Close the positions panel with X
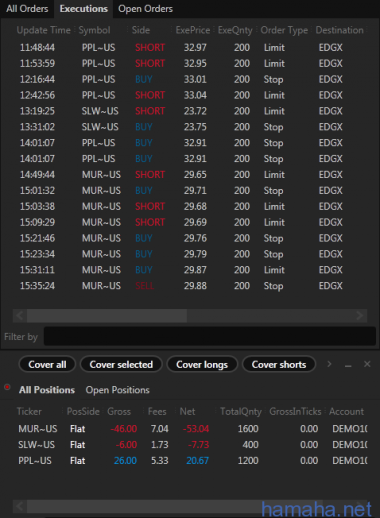 367,364
